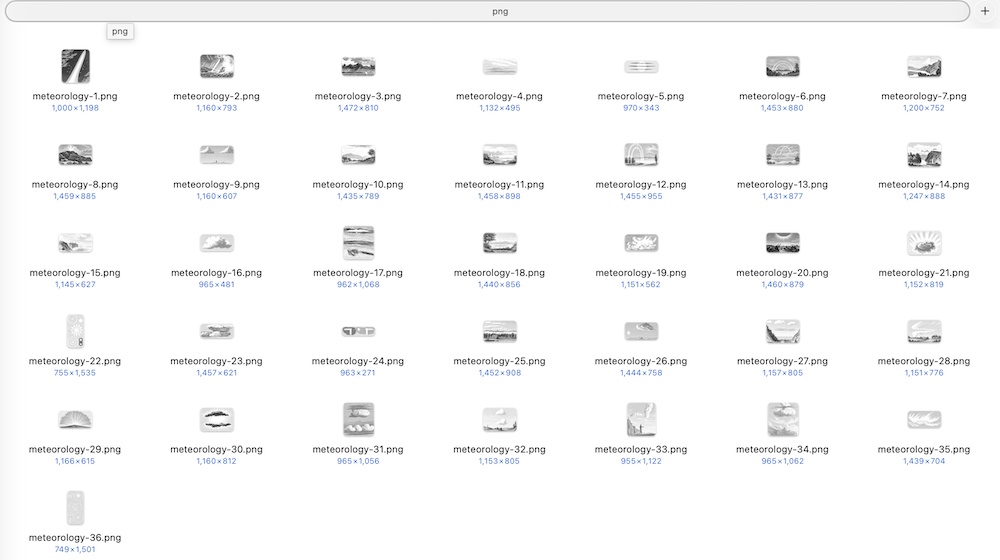This screenshot has width=1000, height=560.
Task: Select meteorology-35.png thumbnail
Action: point(923,420)
